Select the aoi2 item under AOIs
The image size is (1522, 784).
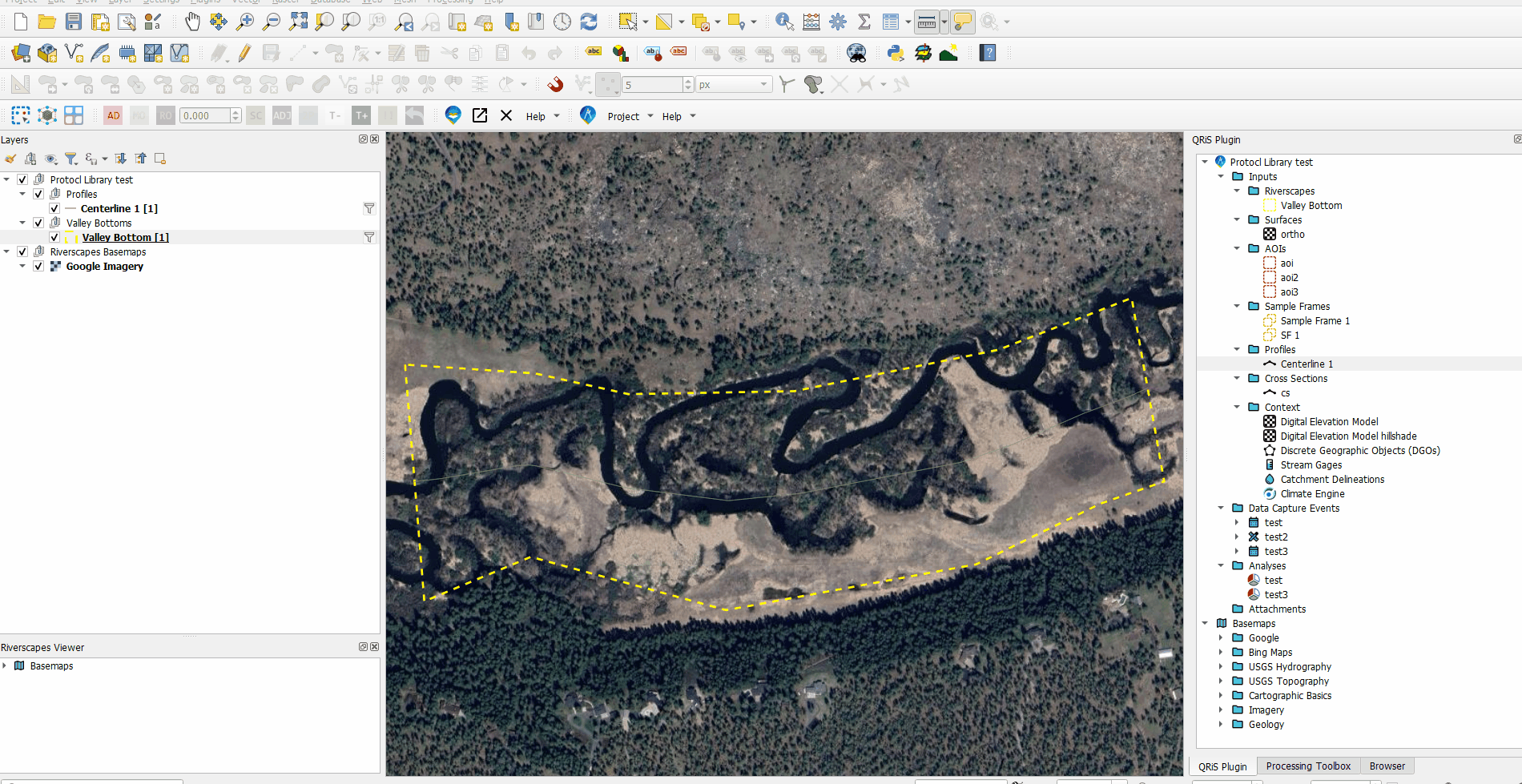[1289, 277]
